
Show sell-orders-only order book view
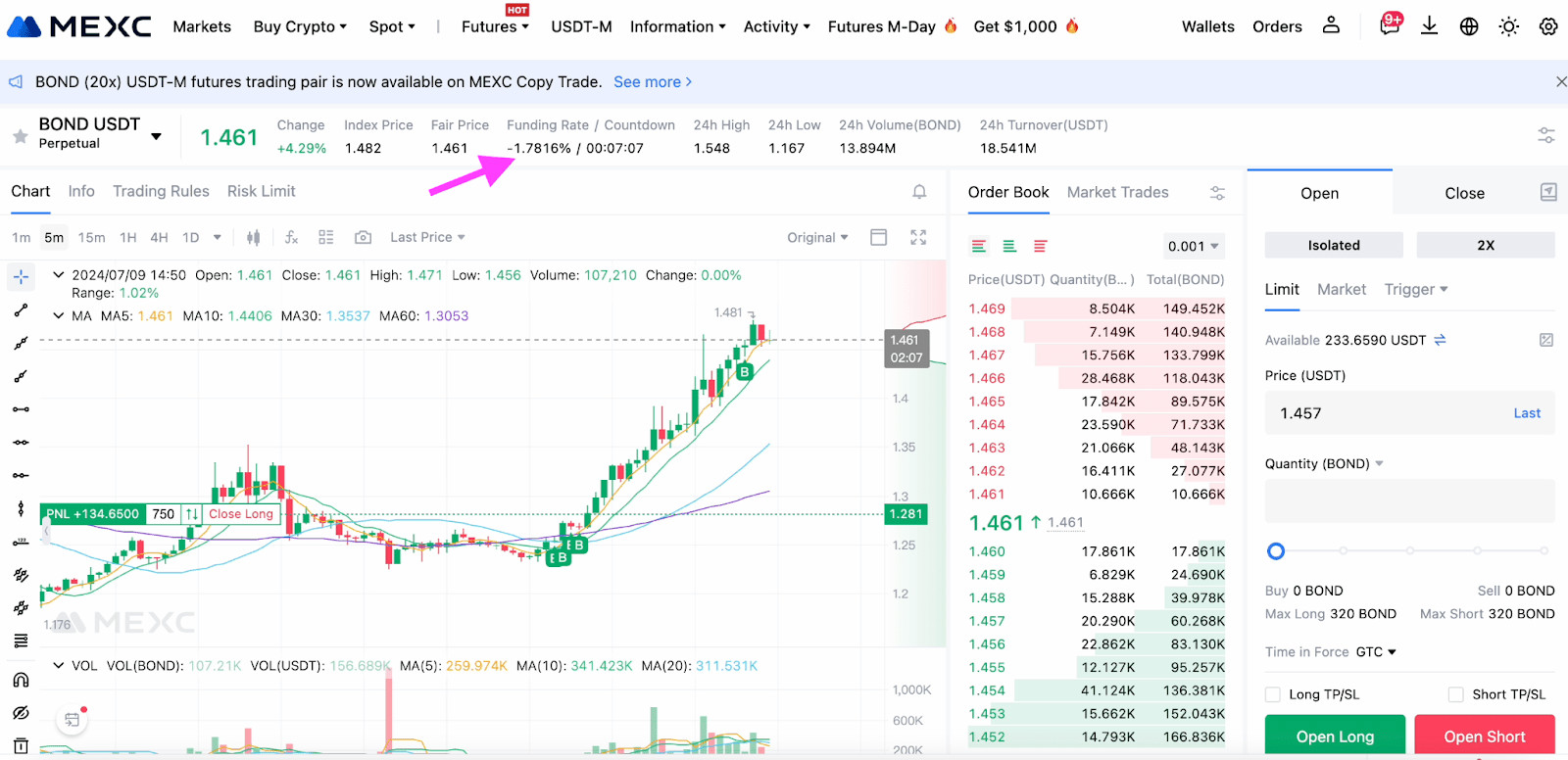click(1041, 246)
